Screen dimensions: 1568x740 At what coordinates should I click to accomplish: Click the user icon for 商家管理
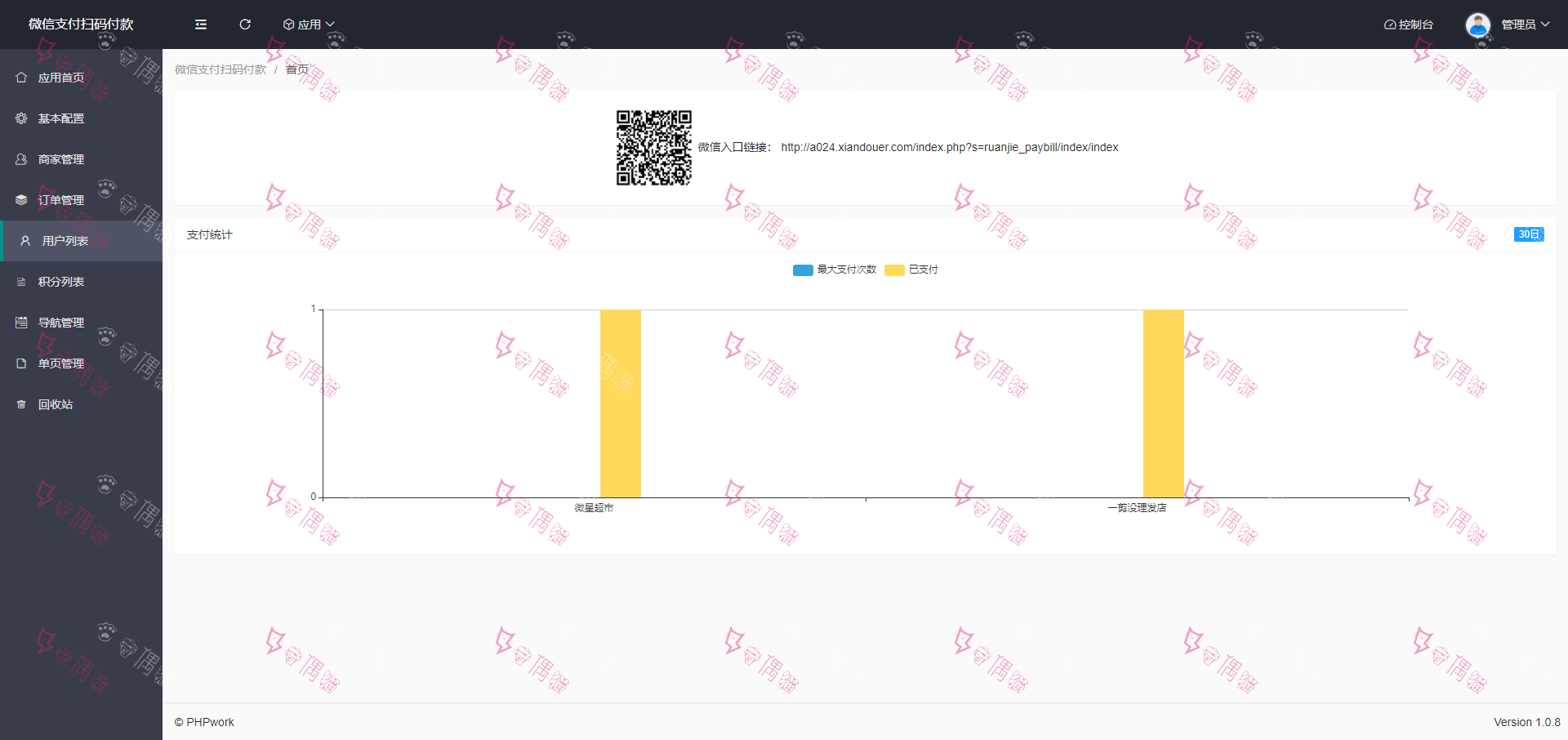point(21,159)
